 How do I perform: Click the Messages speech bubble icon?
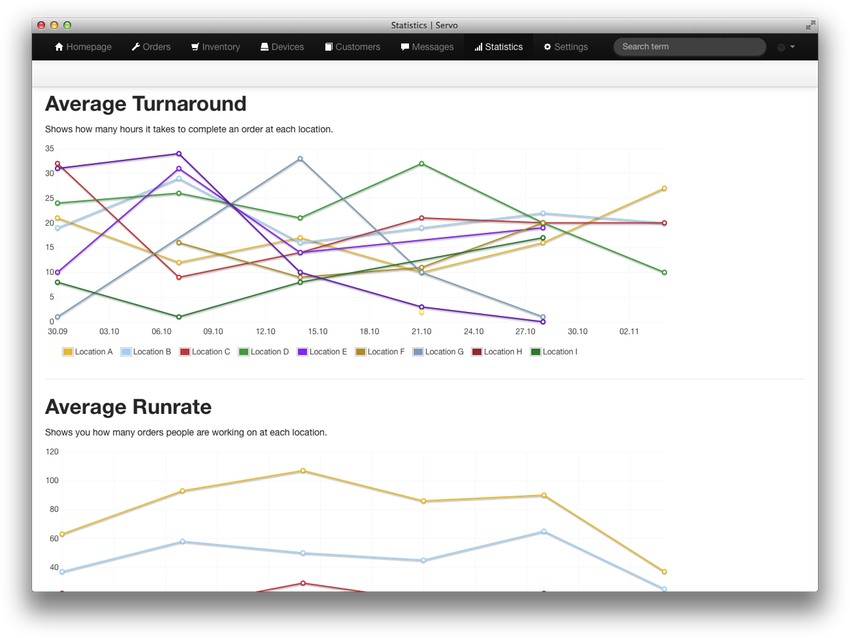point(405,47)
